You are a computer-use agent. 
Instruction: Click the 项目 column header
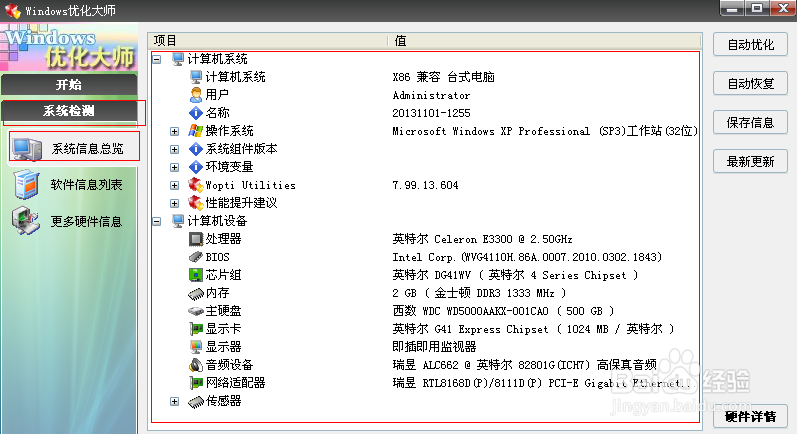pos(267,41)
